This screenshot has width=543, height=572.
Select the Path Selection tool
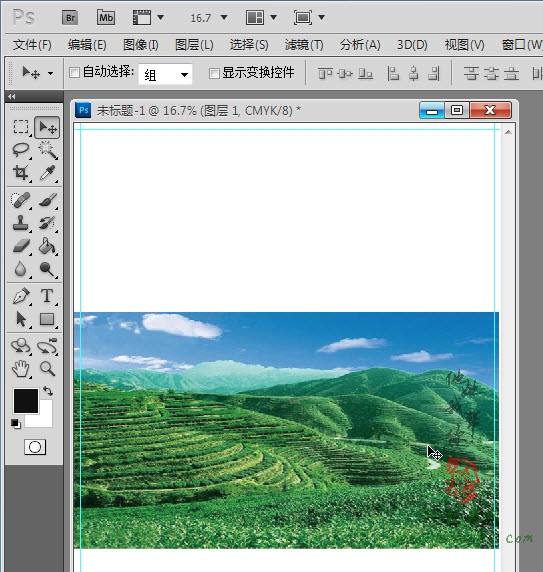[21, 319]
